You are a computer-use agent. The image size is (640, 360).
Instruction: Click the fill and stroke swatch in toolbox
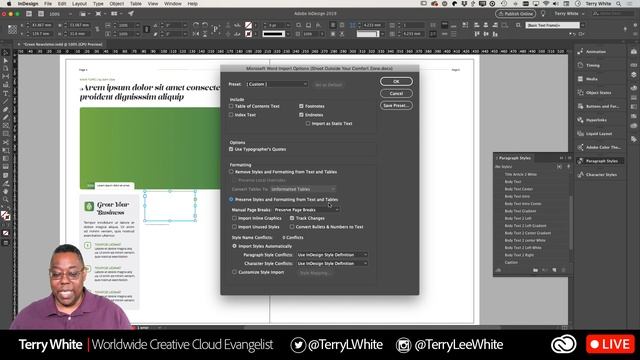tap(5, 215)
